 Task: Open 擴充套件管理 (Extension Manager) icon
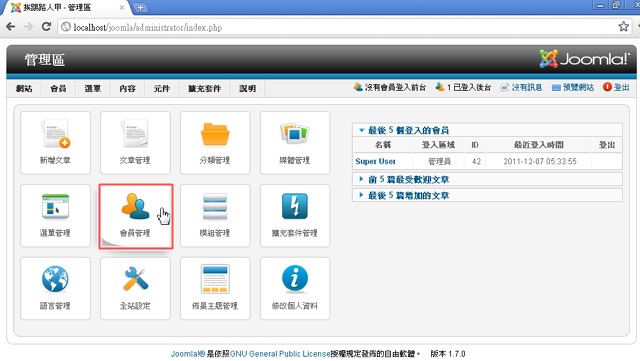click(295, 216)
